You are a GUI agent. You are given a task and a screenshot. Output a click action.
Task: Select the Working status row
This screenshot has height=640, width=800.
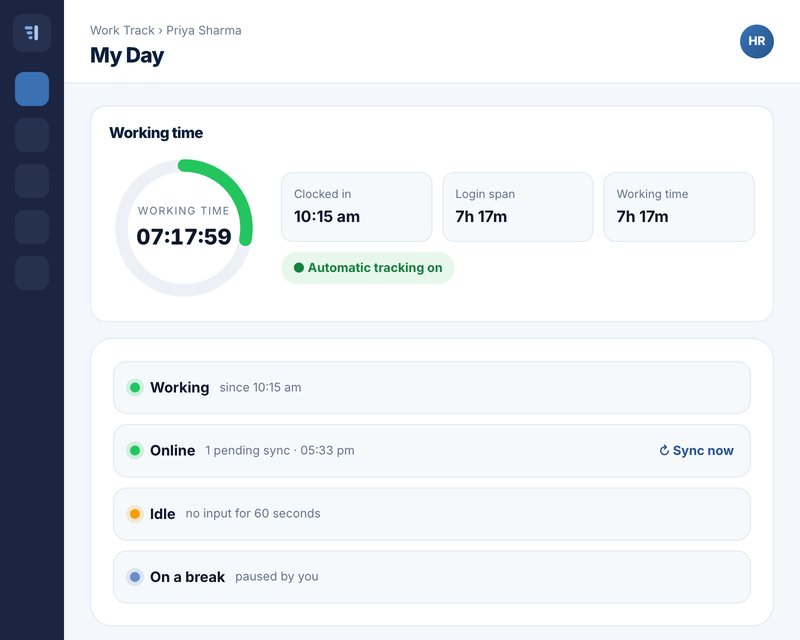(x=432, y=387)
